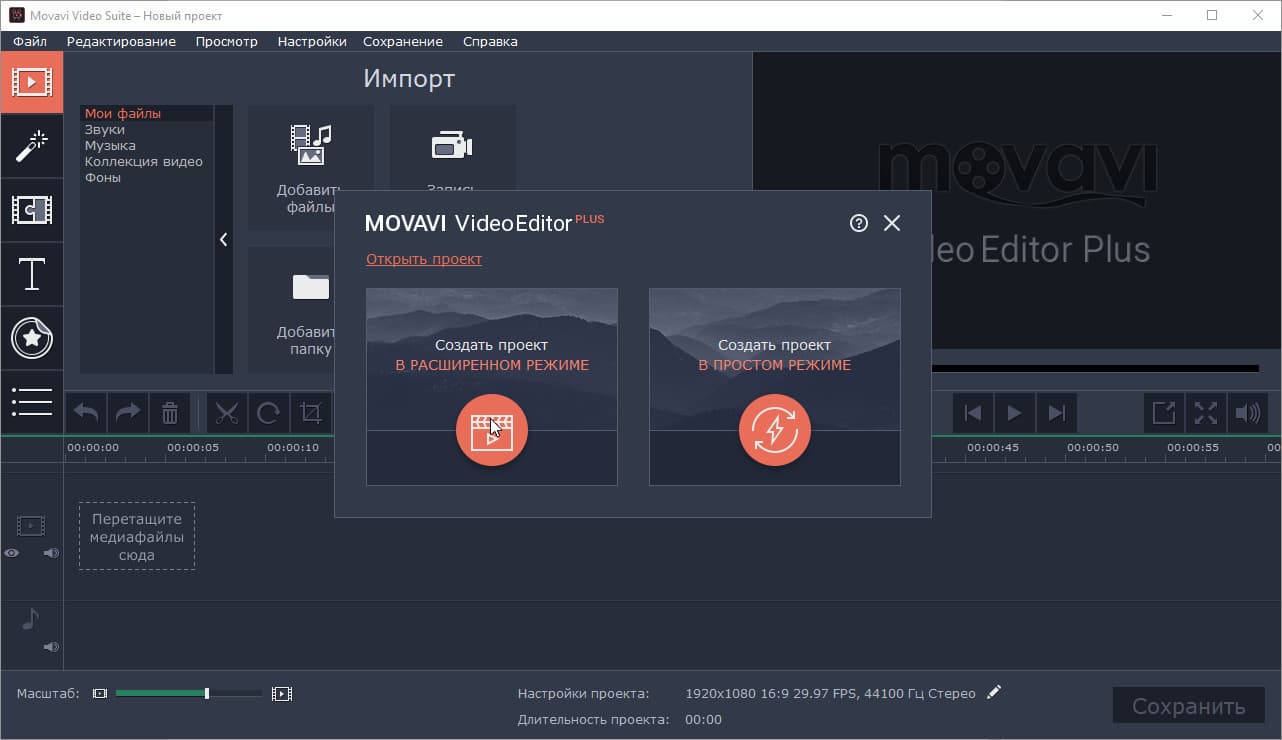The width and height of the screenshot is (1282, 740).
Task: Click the help question mark in dialog
Action: click(x=858, y=223)
